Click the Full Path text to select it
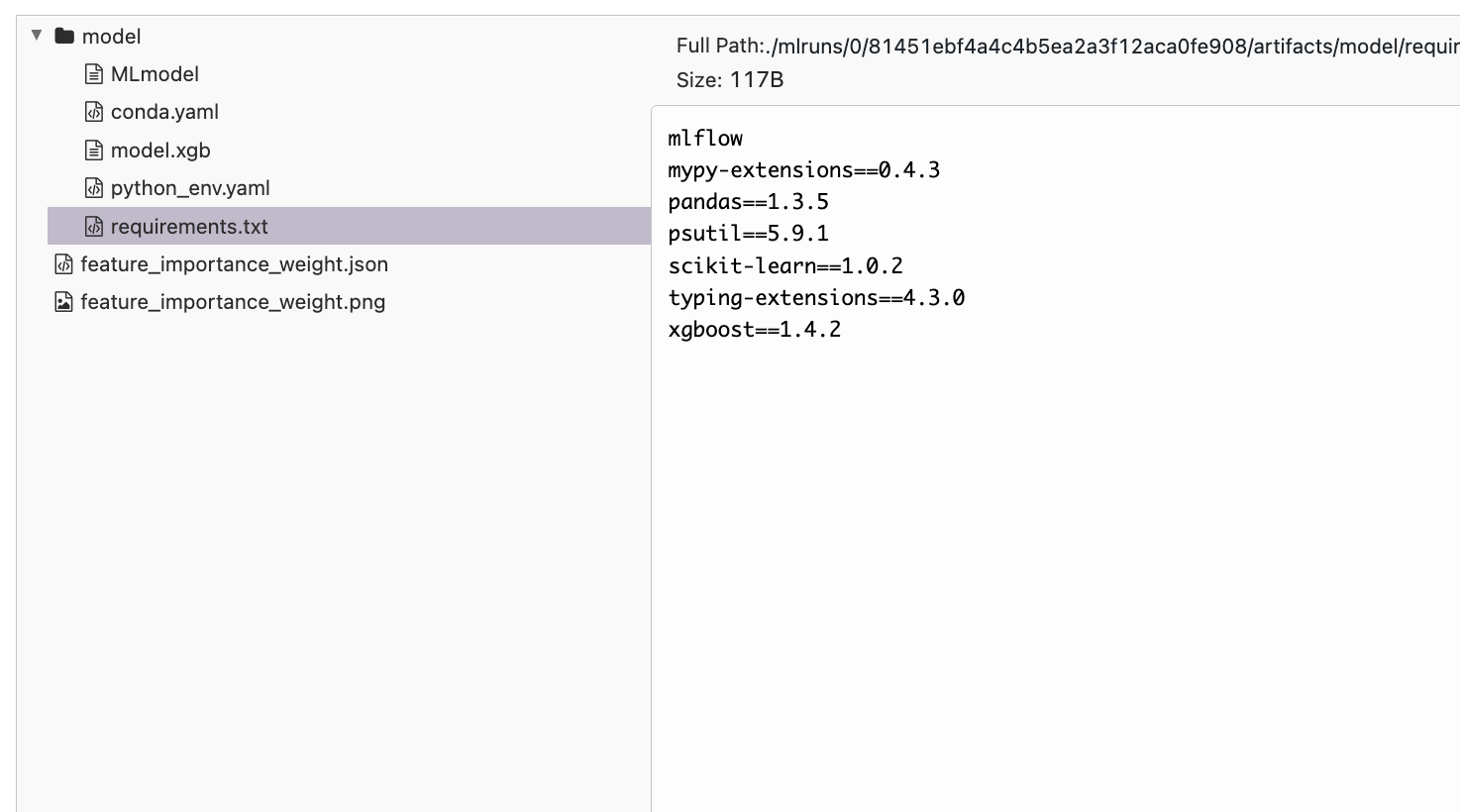The height and width of the screenshot is (812, 1460). (991, 46)
